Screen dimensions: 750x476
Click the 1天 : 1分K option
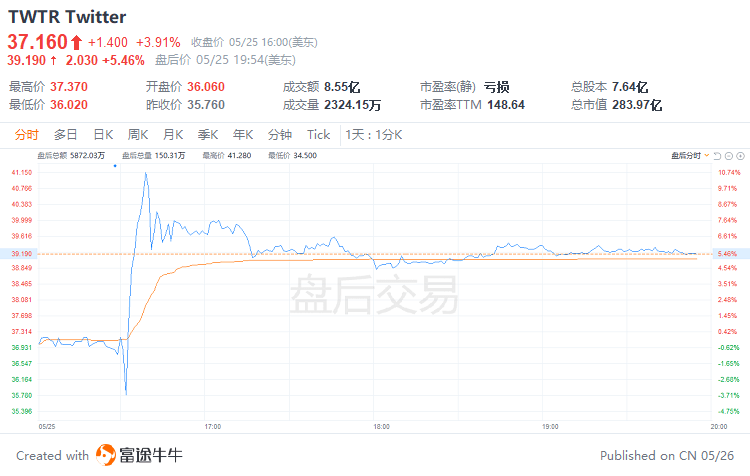tap(374, 135)
